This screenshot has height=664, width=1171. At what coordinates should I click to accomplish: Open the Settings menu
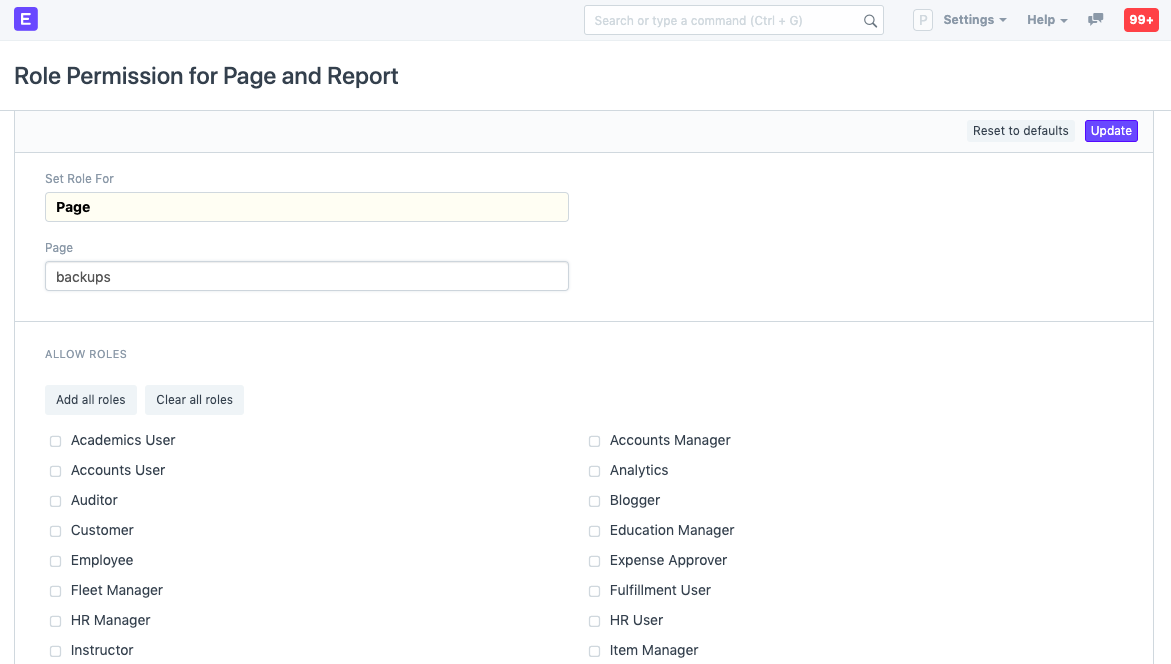[x=967, y=19]
